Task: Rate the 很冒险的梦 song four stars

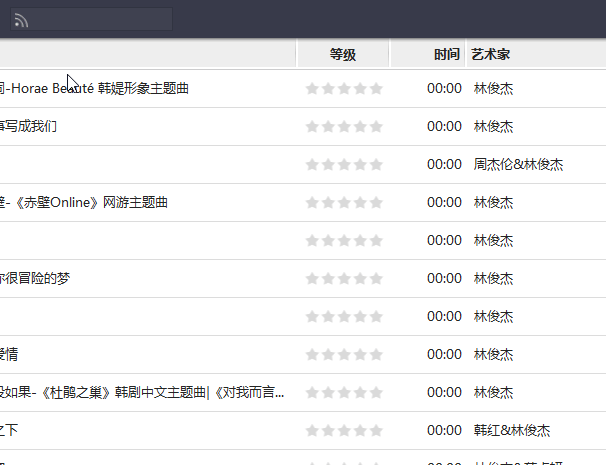Action: tap(360, 279)
